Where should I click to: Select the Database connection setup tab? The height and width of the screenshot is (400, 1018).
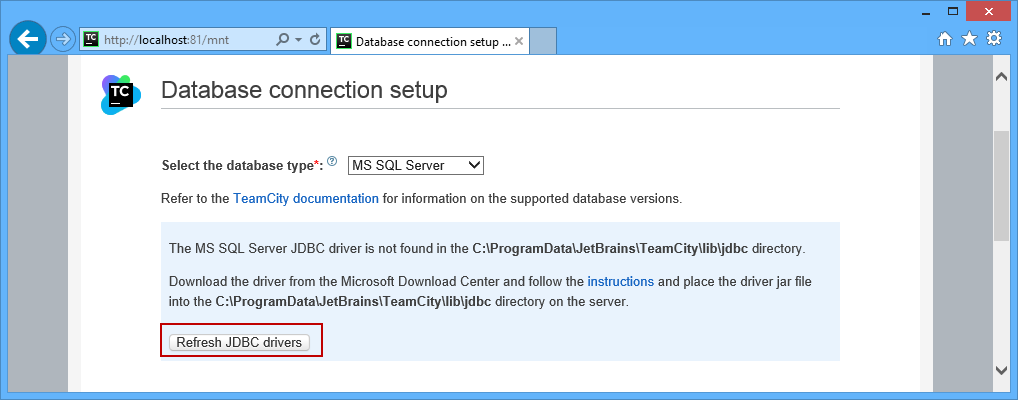coord(423,42)
